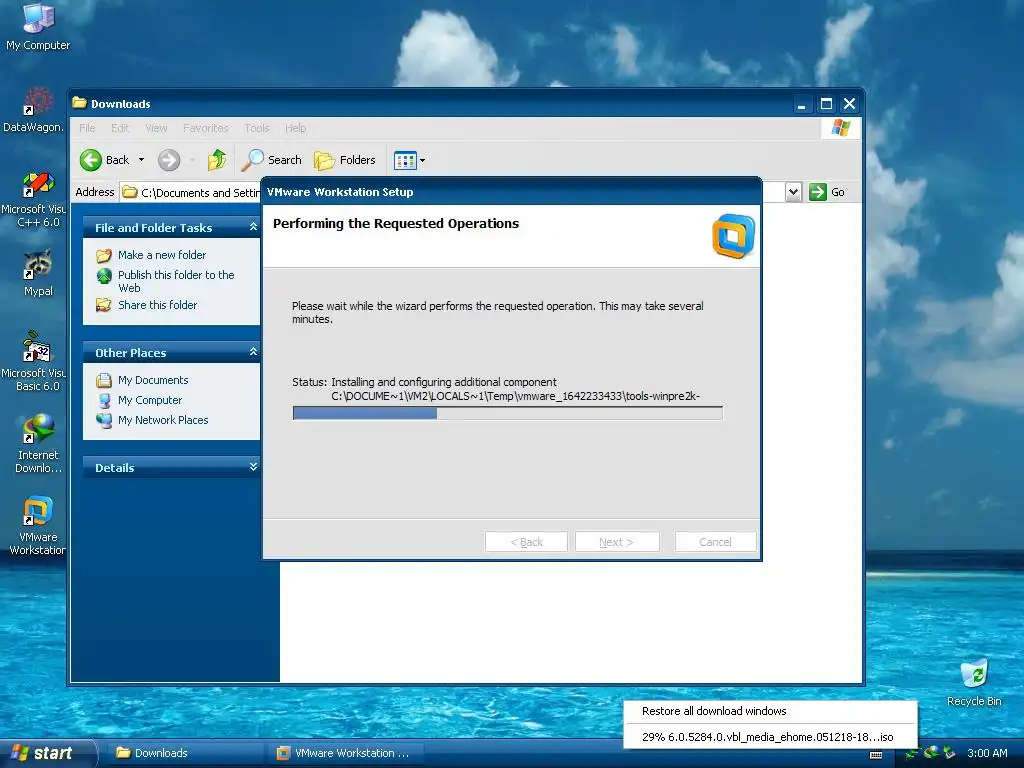This screenshot has width=1024, height=768.
Task: Switch to VMware Workstation taskbar button
Action: click(345, 753)
